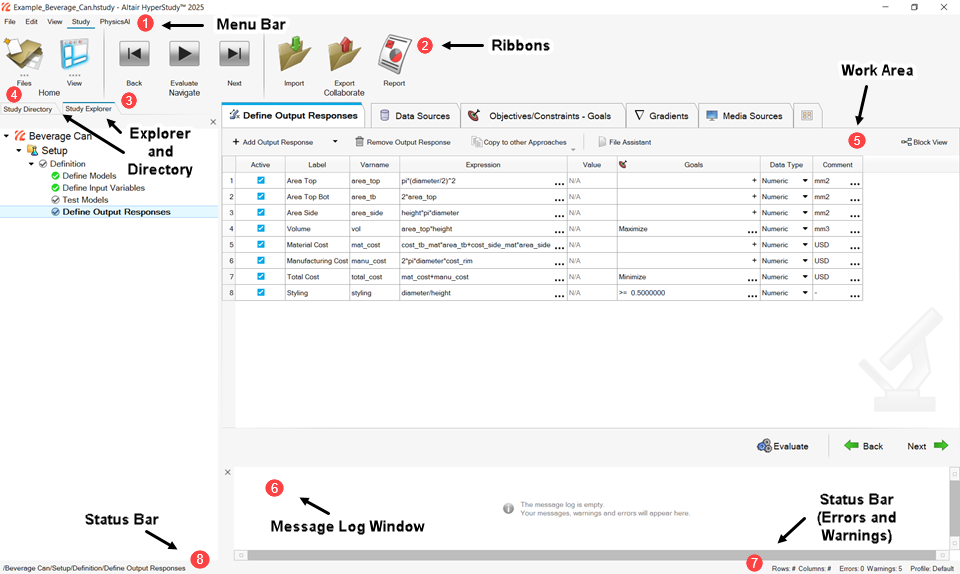Open the Files ribbon icon
The width and height of the screenshot is (960, 574).
click(x=23, y=55)
